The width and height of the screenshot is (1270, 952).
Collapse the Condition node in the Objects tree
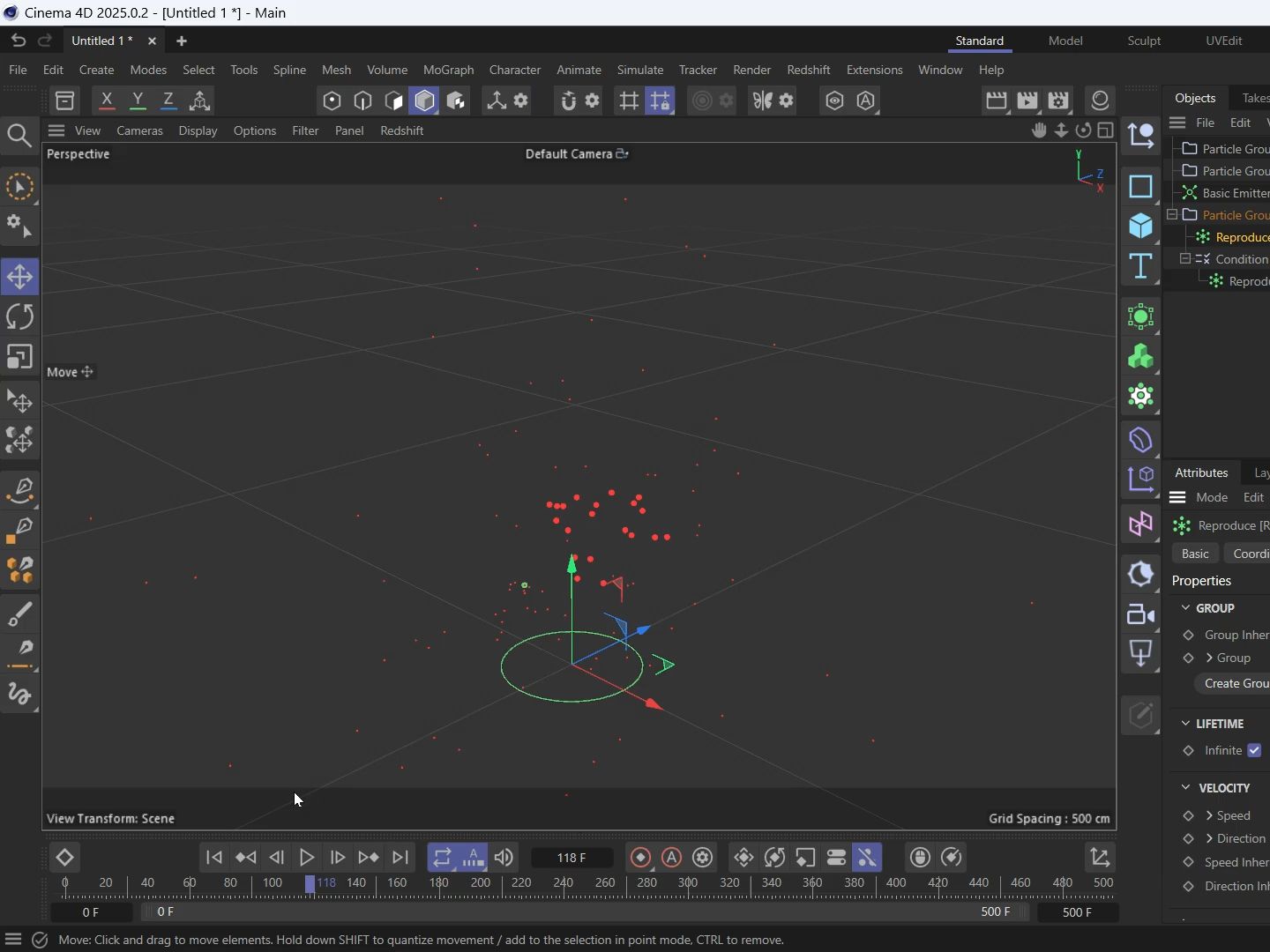click(x=1185, y=258)
